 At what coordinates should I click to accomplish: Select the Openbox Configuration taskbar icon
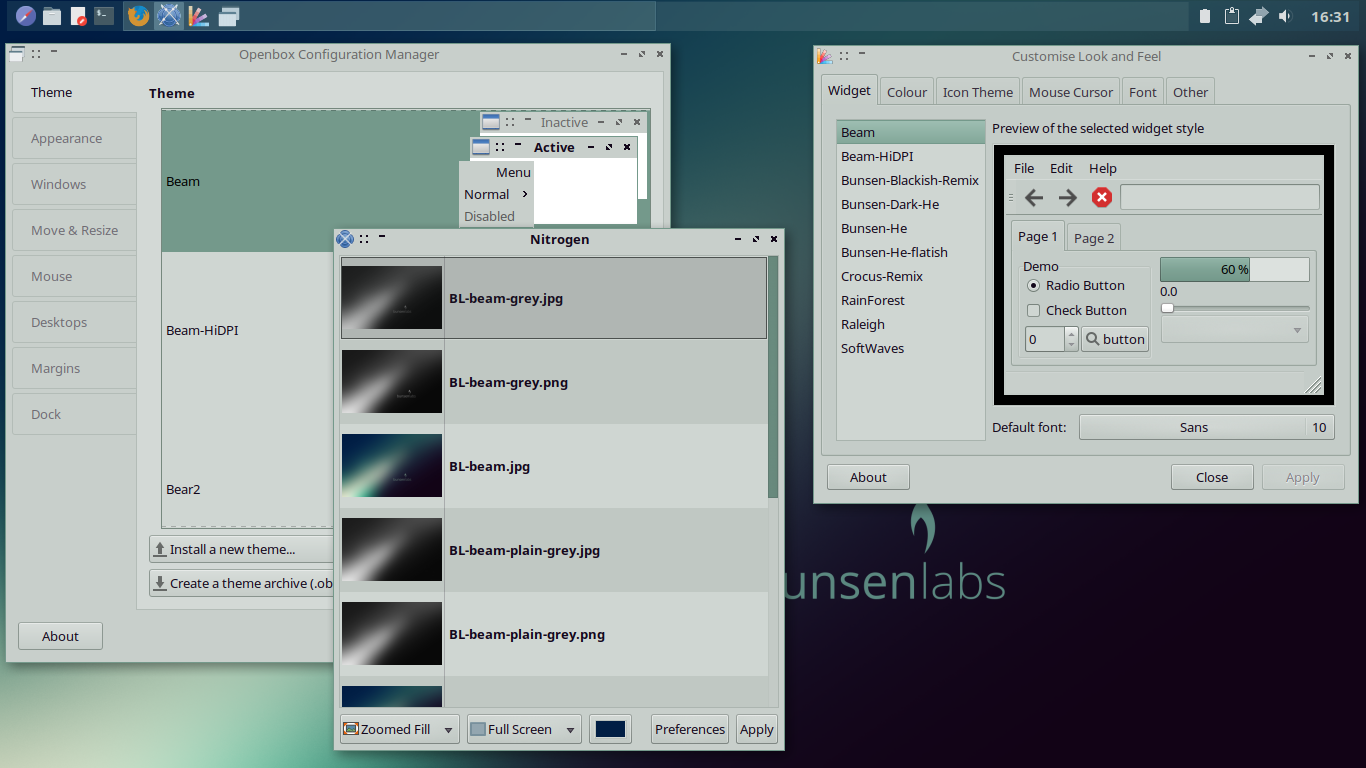click(229, 16)
